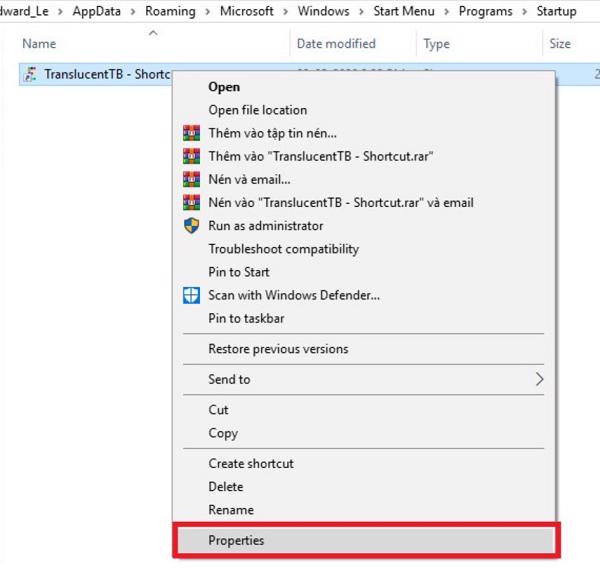Sort files by the Date modified column
Image resolution: width=600 pixels, height=576 pixels.
click(336, 44)
